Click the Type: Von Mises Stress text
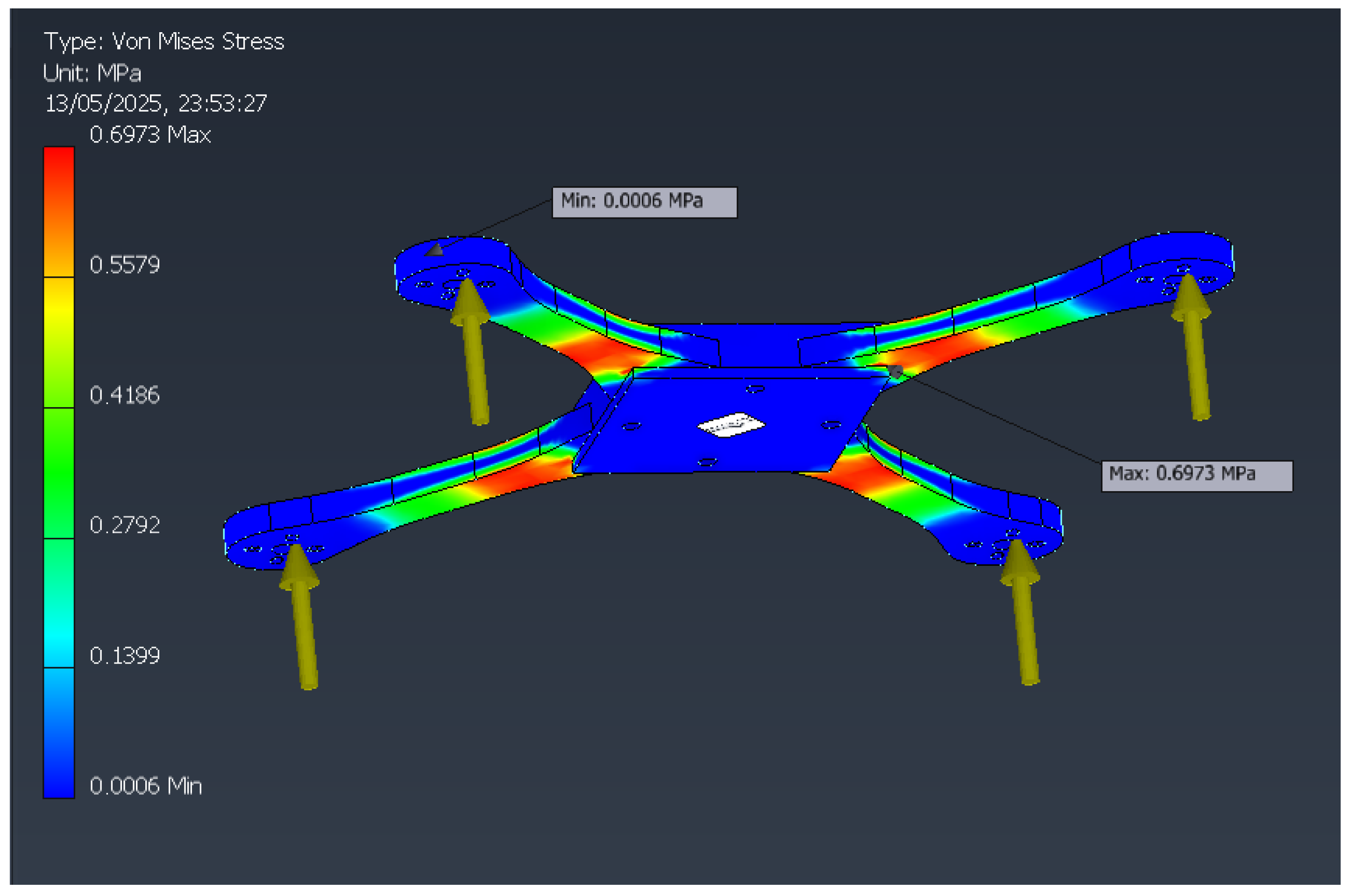This screenshot has height=896, width=1350. (163, 42)
